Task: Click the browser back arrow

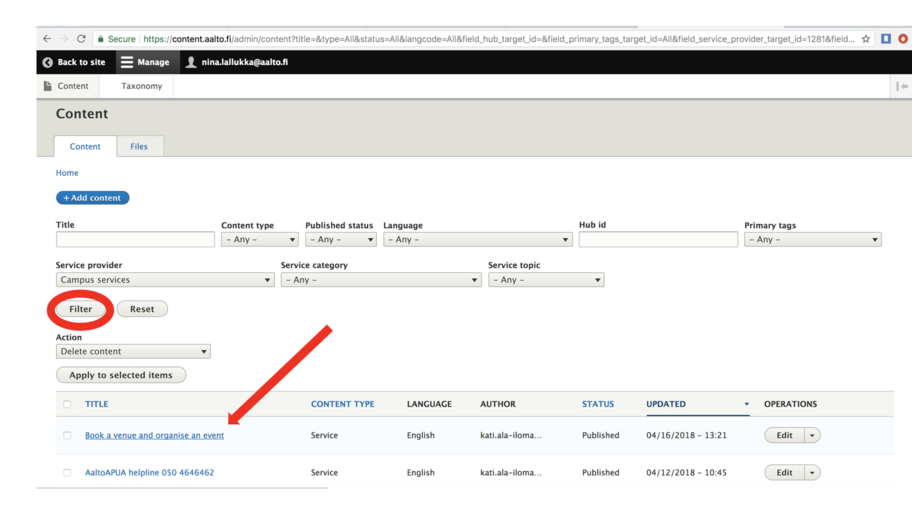Action: [x=47, y=39]
